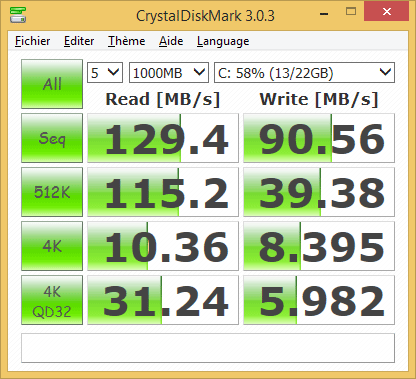Open the Aide menu
Viewport: 416px width, 379px height.
click(171, 41)
